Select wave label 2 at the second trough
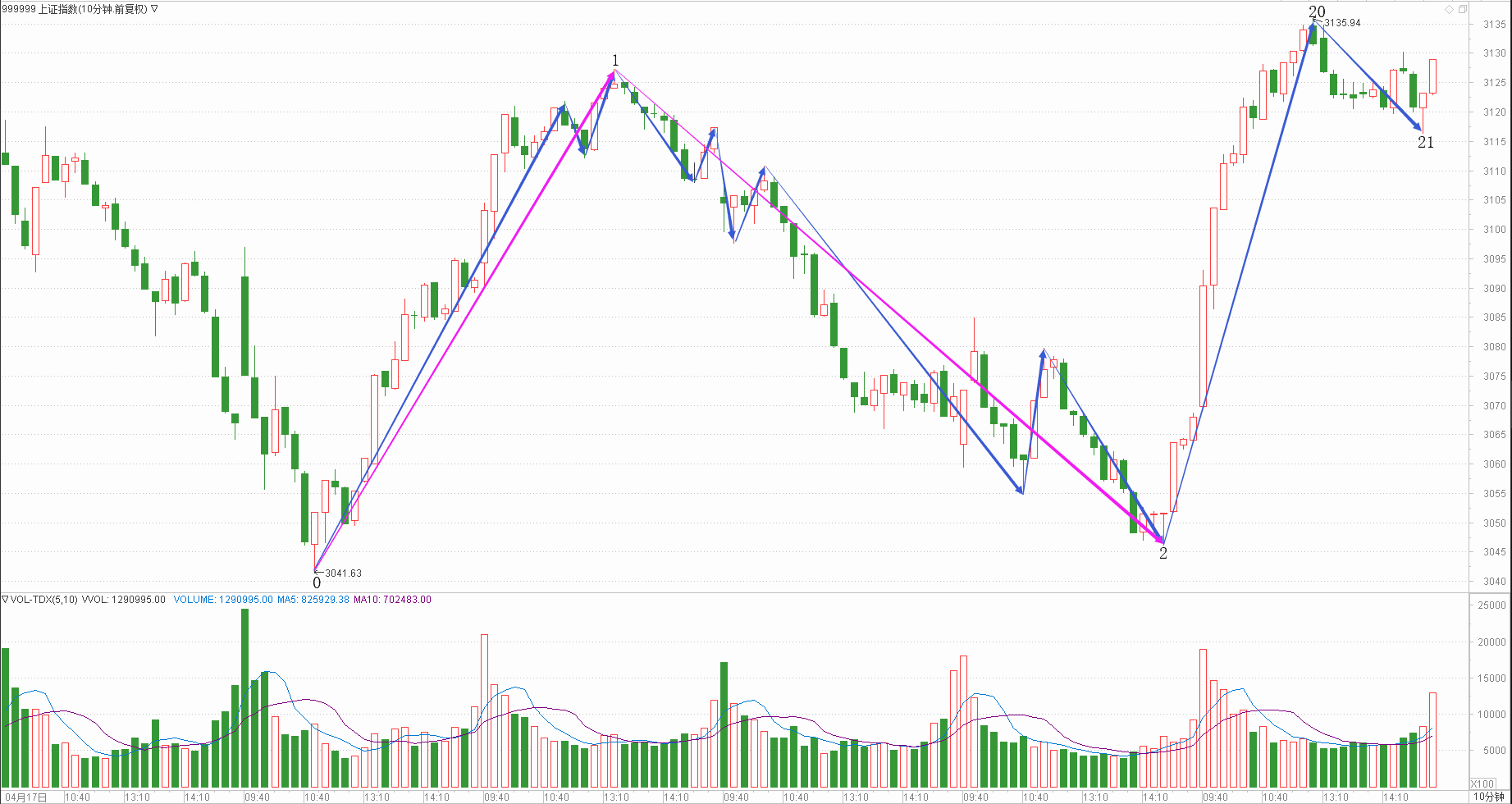 click(1163, 554)
